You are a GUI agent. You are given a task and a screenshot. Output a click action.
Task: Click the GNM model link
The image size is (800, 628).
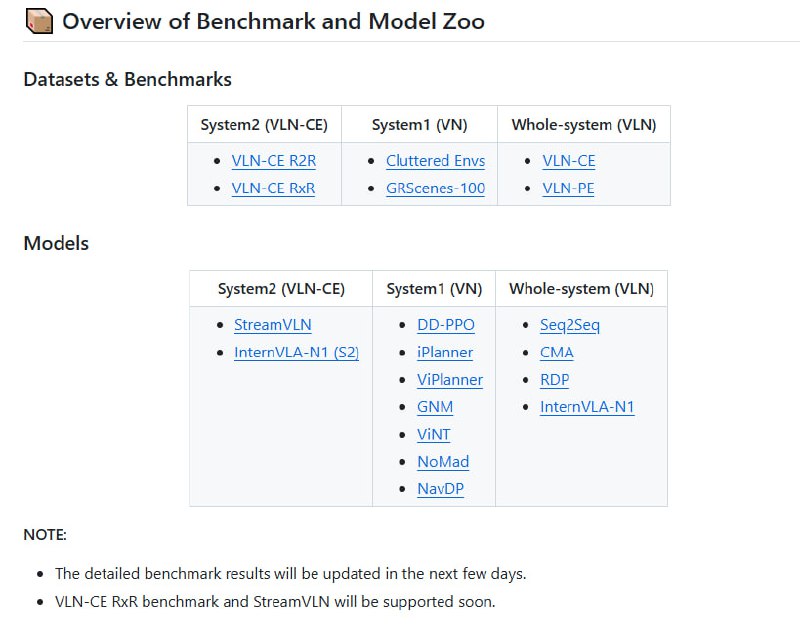tap(435, 407)
